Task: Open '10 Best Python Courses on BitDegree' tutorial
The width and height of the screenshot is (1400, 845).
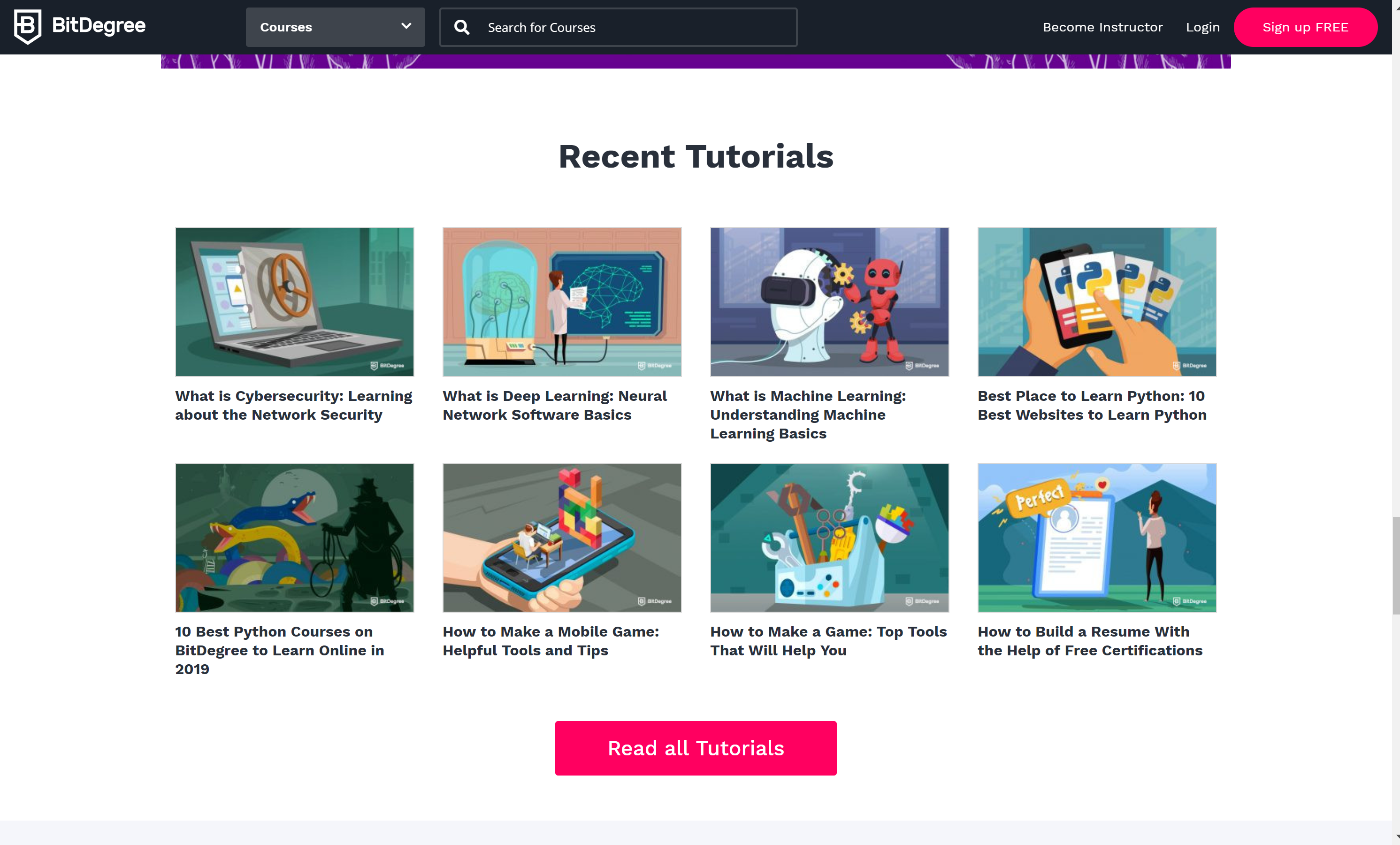Action: click(279, 650)
